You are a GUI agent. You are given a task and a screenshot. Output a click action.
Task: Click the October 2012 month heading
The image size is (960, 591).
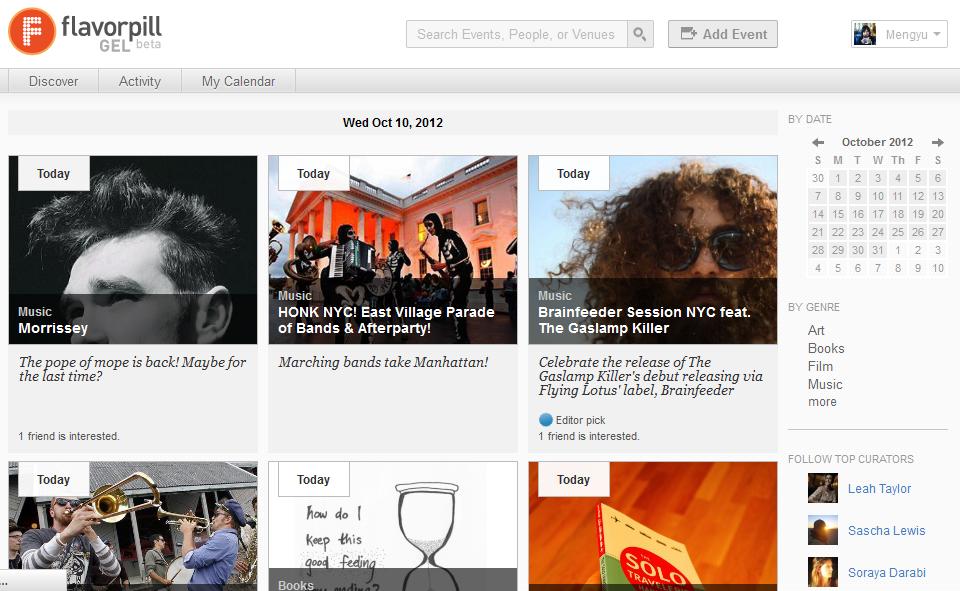pyautogui.click(x=877, y=142)
